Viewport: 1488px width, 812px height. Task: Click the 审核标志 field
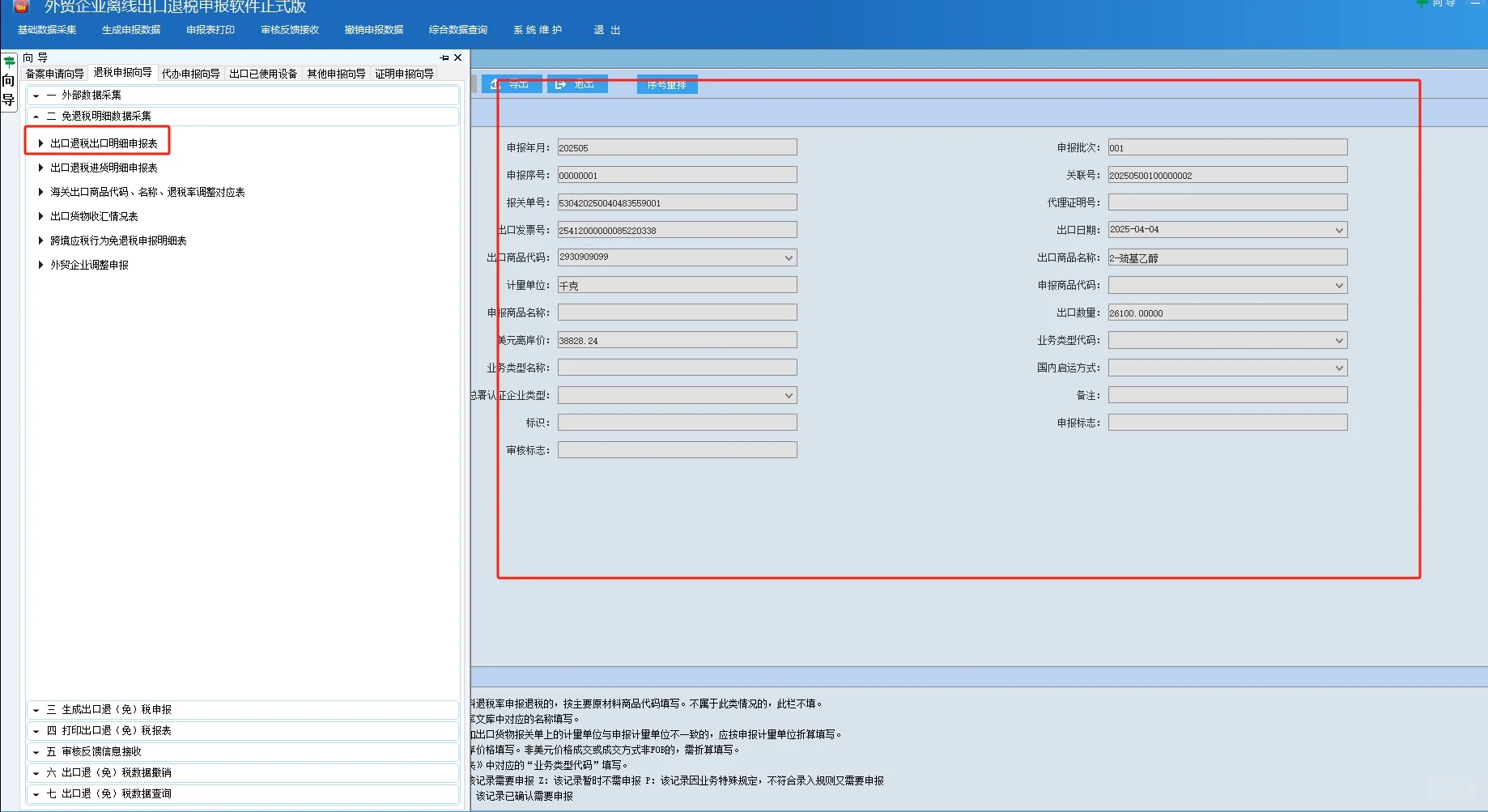(x=677, y=450)
